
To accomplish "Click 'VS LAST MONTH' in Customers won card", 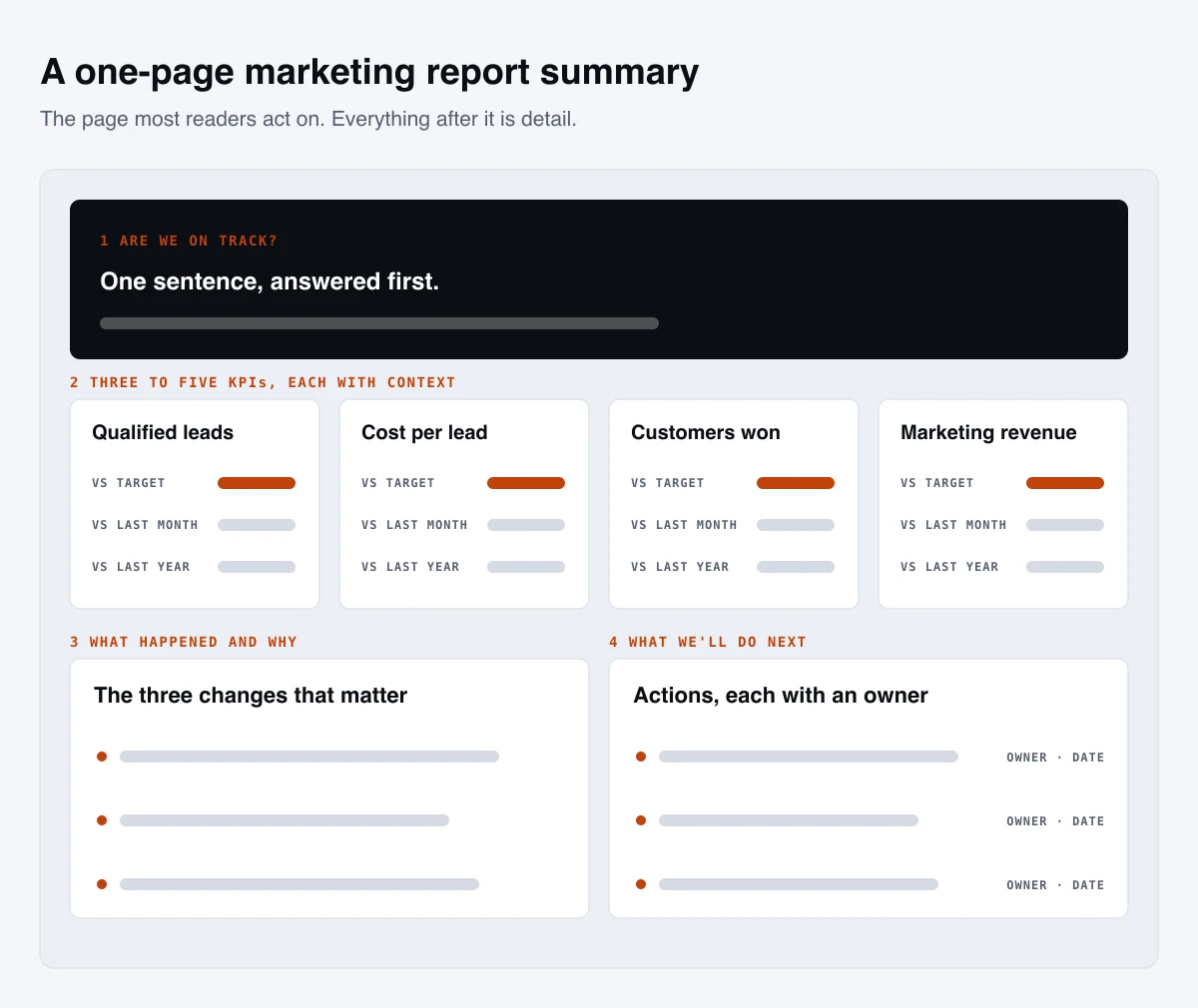I will (x=684, y=525).
